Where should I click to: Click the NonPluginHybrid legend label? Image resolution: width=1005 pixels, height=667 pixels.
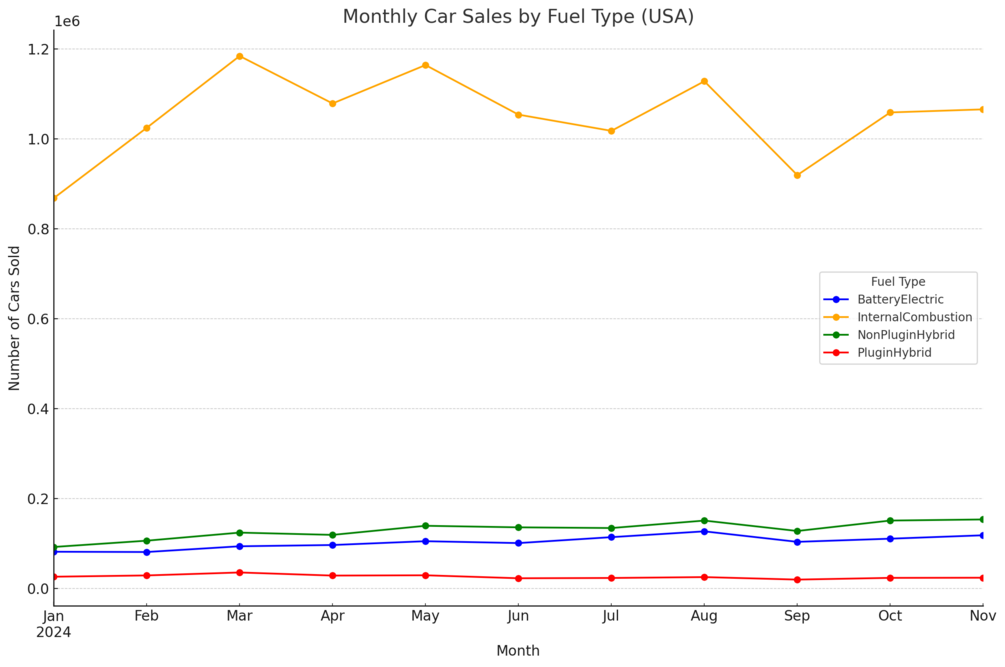pyautogui.click(x=905, y=335)
